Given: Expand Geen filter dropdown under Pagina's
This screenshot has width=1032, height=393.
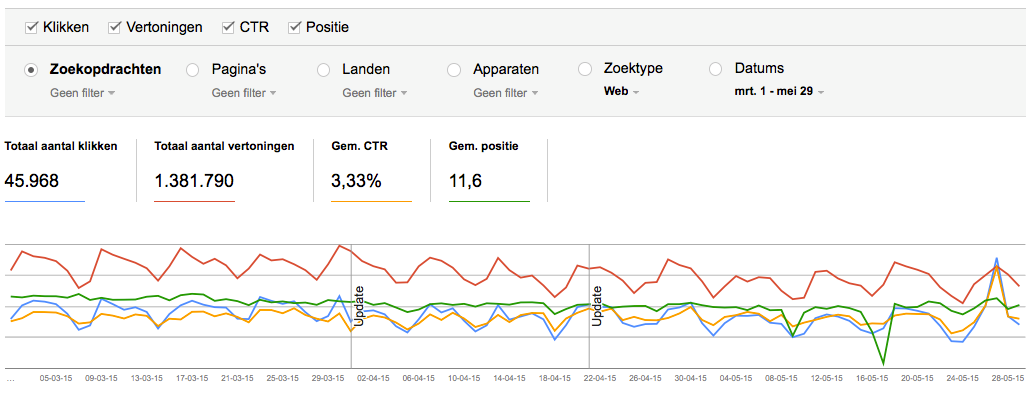Looking at the screenshot, I should tap(244, 93).
